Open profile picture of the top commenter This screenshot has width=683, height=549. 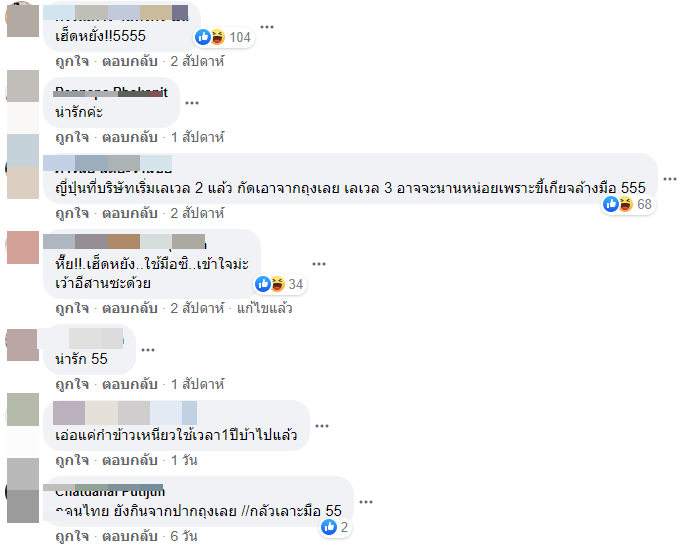[23, 19]
